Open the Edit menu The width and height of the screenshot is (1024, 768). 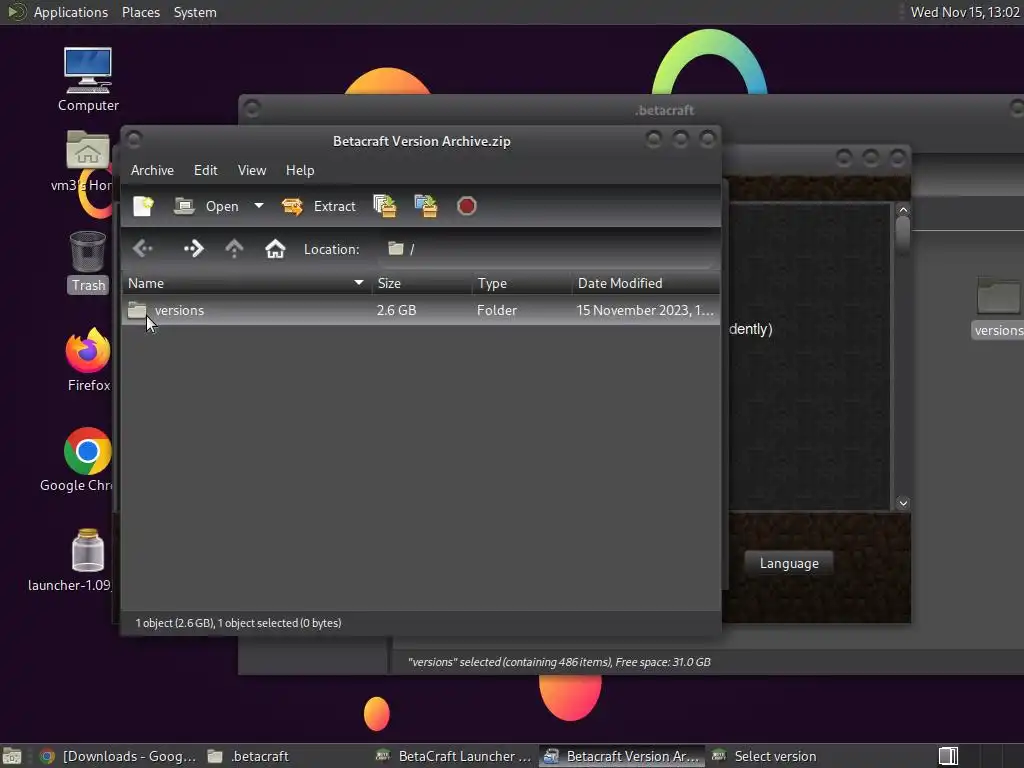click(x=206, y=170)
